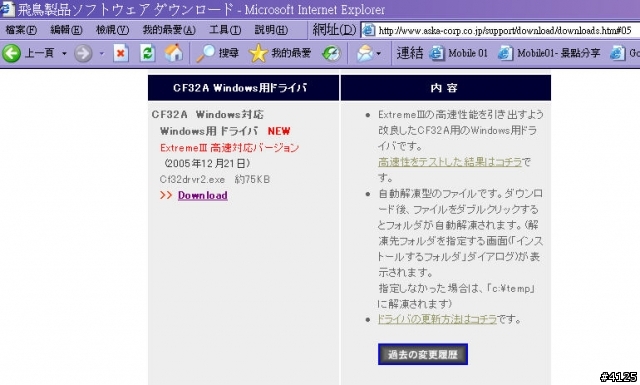Click the (2005年12月21日) date text
The width and height of the screenshot is (640, 385).
click(207, 163)
